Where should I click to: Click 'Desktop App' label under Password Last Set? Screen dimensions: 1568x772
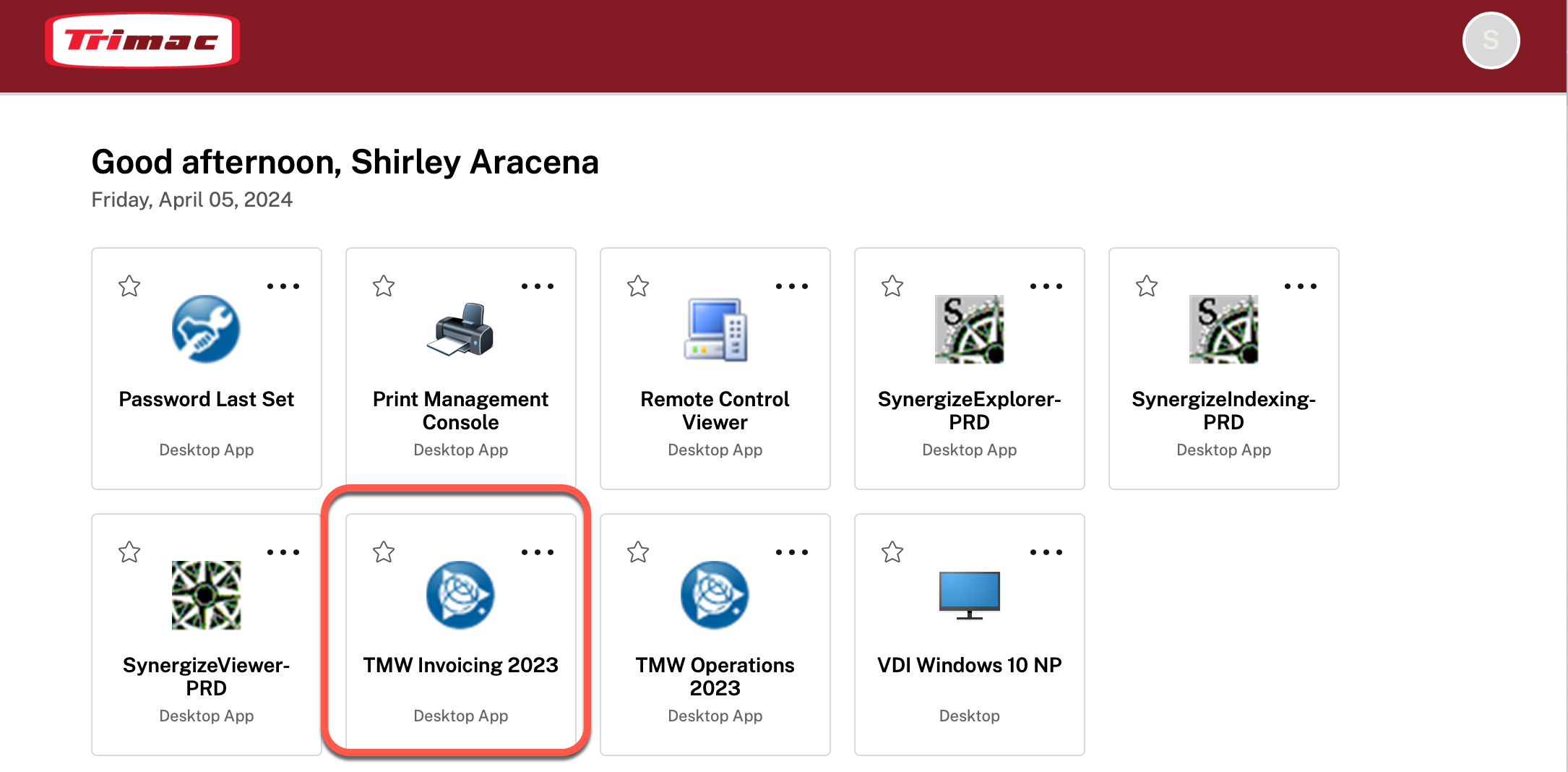click(x=206, y=450)
